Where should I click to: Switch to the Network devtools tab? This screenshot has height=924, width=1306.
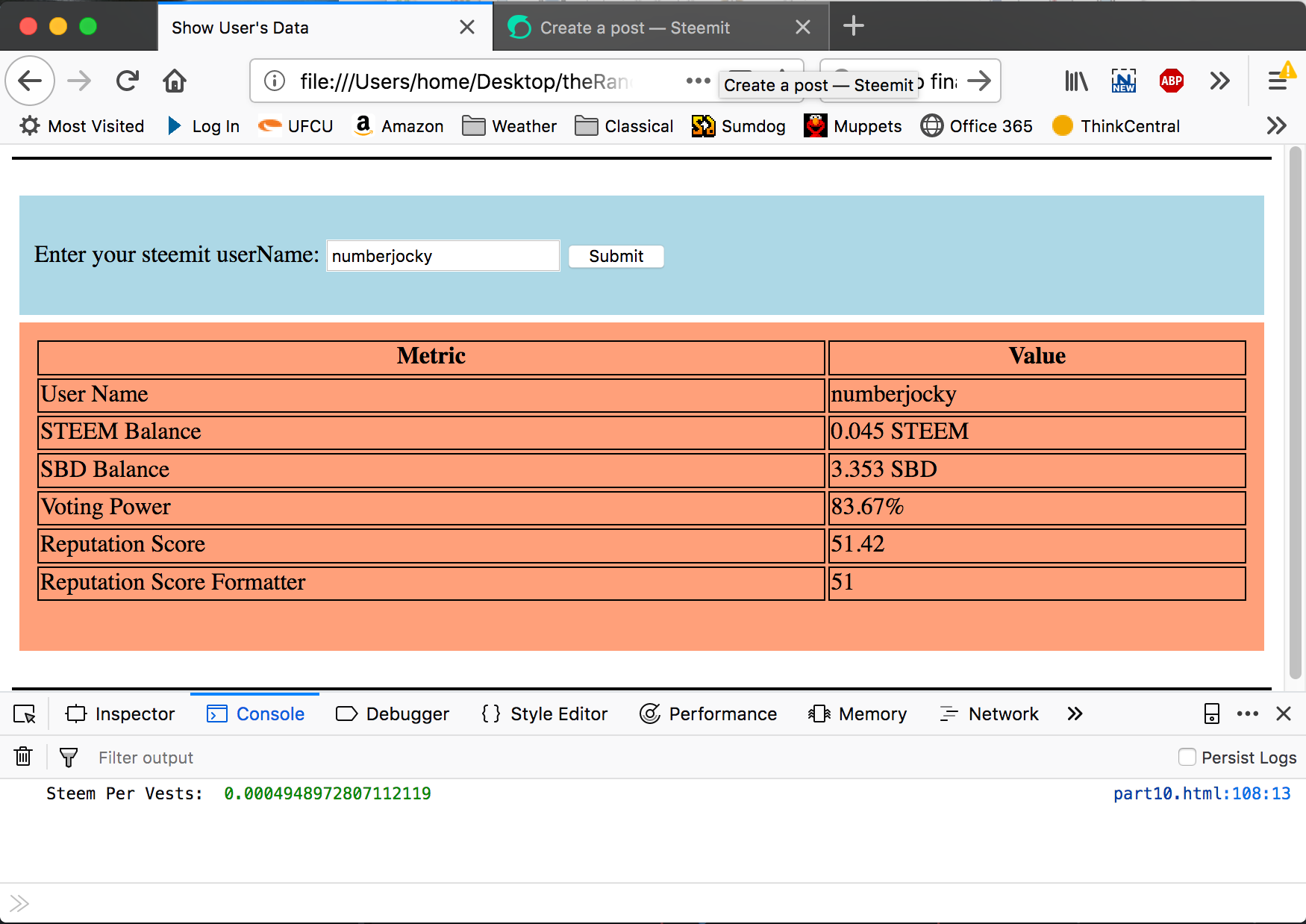[x=989, y=714]
